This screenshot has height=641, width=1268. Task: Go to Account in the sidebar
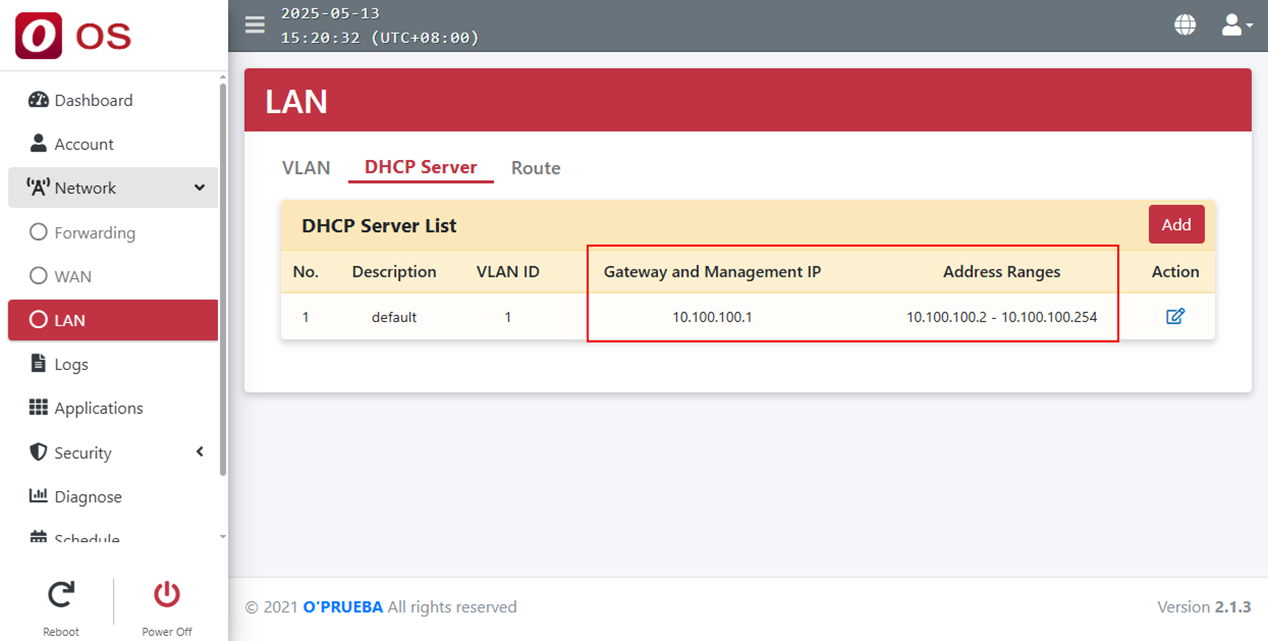(84, 144)
